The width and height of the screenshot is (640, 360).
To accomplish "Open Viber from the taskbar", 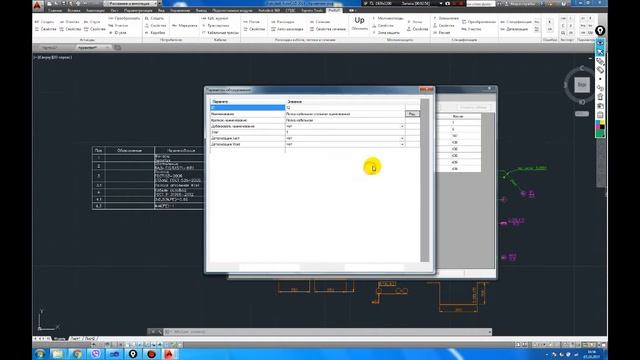I will (x=96, y=354).
